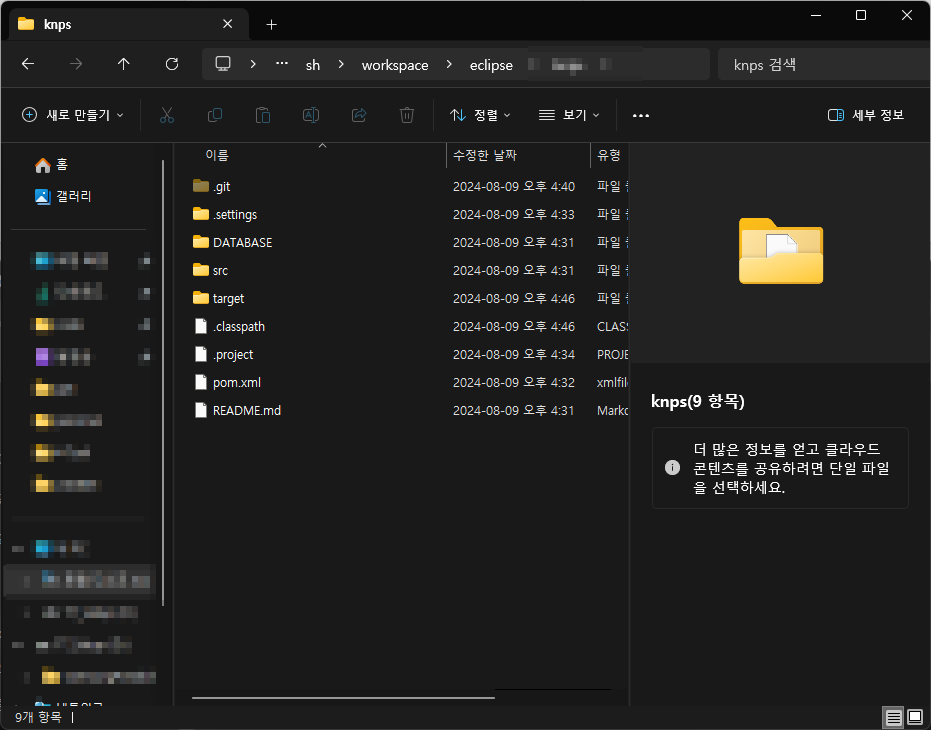Screen dimensions: 931x730
Task: Rename selected item with rename icon
Action: tap(311, 115)
